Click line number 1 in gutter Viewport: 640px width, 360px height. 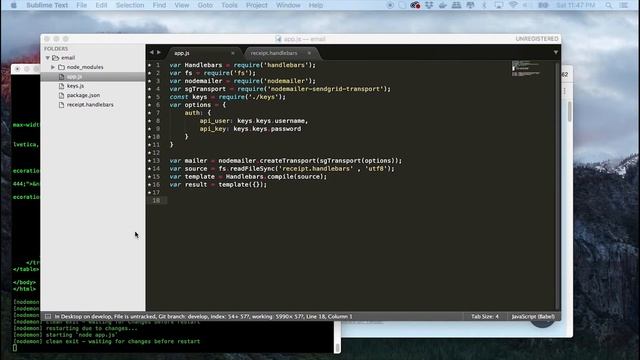pos(158,65)
